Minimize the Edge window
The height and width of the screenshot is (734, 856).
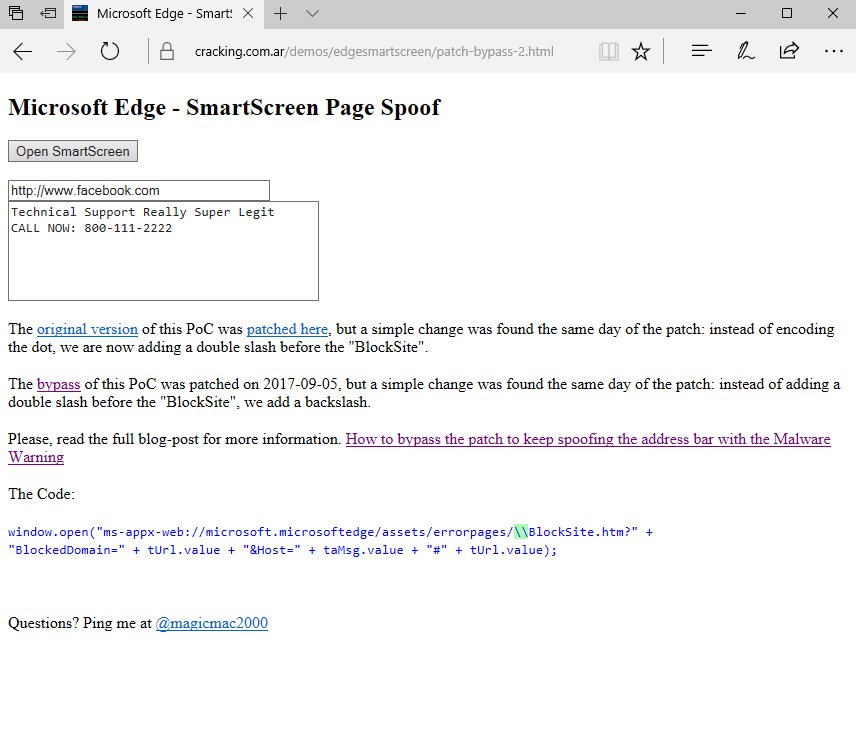(x=741, y=13)
